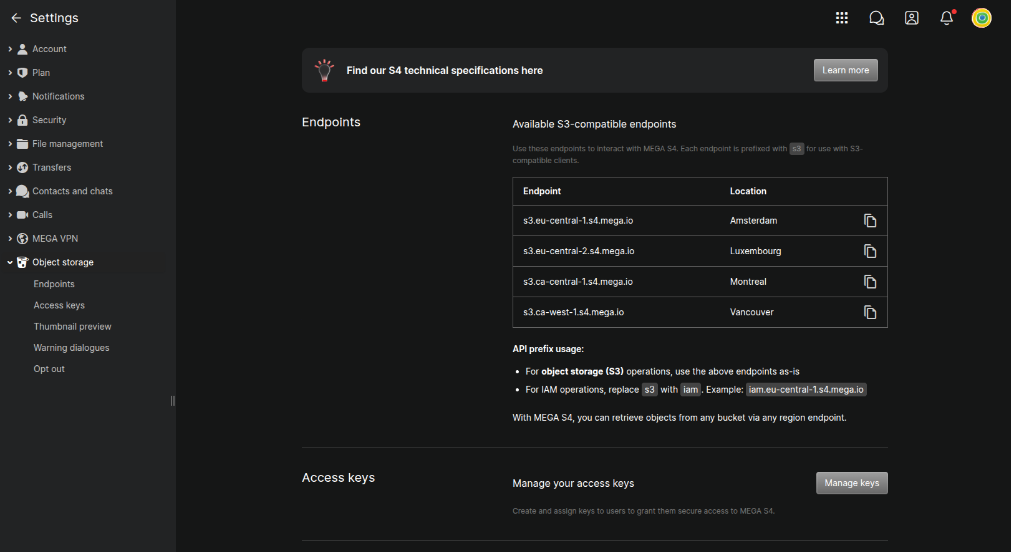Expand the Contacts and chats chevron
This screenshot has height=552, width=1011.
[x=10, y=192]
